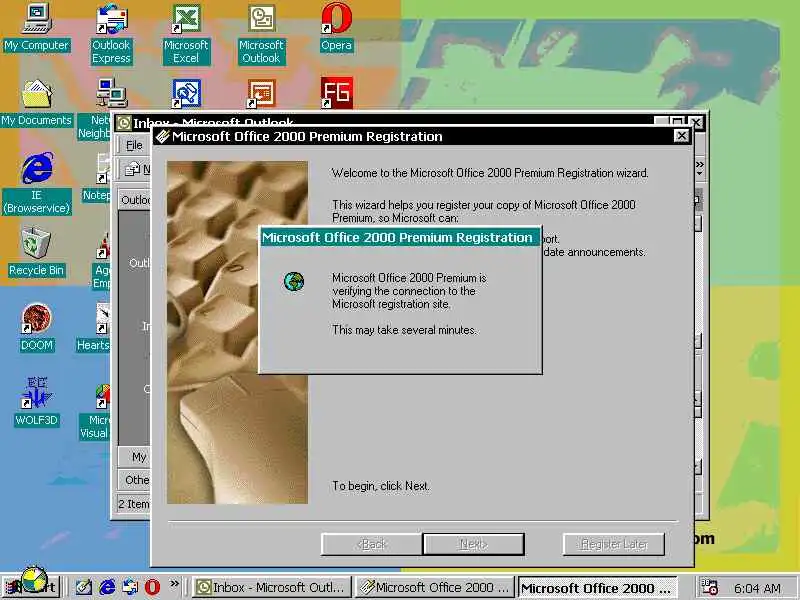Click the 6:04 AM clock in the taskbar
Screen dimensions: 800x600
click(757, 588)
